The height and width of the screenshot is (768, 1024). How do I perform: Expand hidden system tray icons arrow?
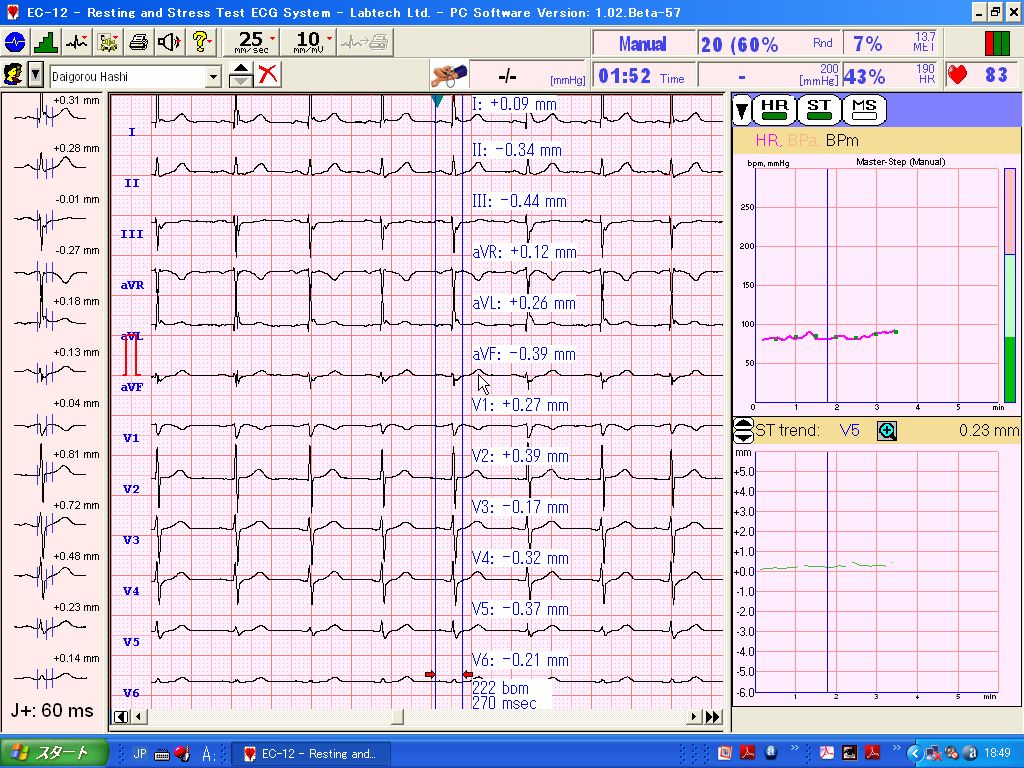pyautogui.click(x=914, y=754)
